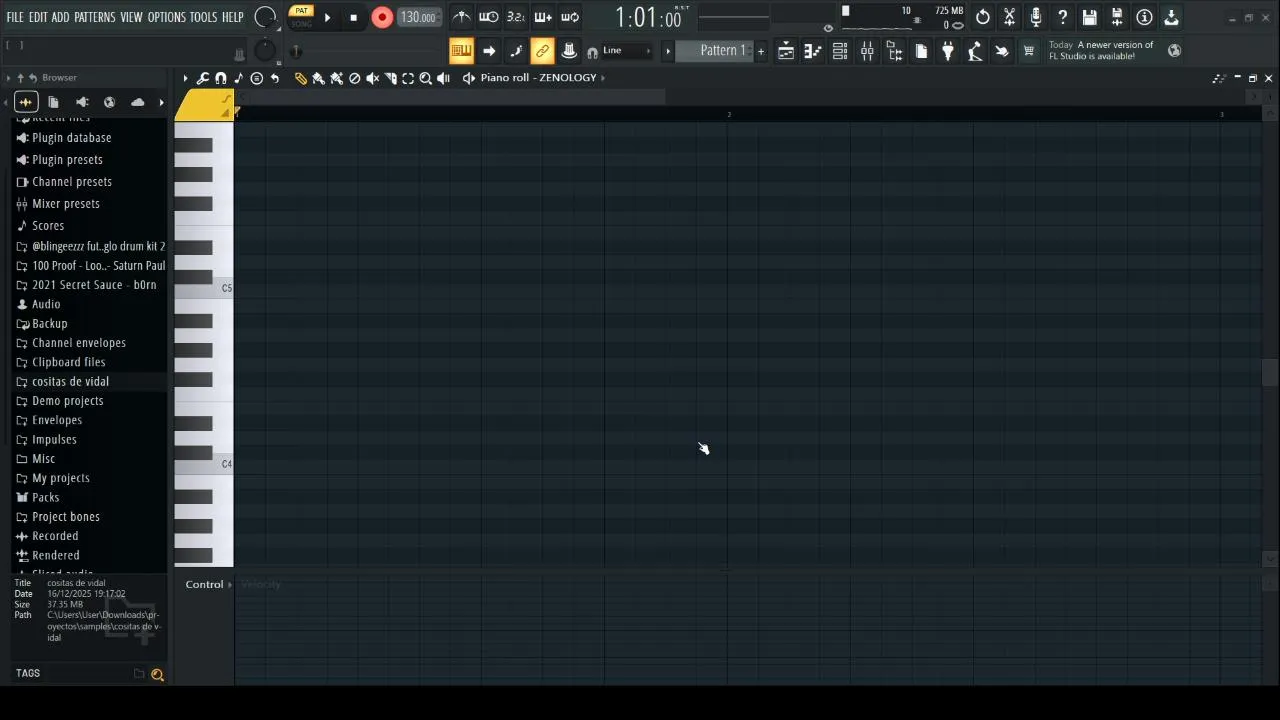Switch browser to the sounds waveform tab
Screen dimensions: 1280x720
(26, 102)
